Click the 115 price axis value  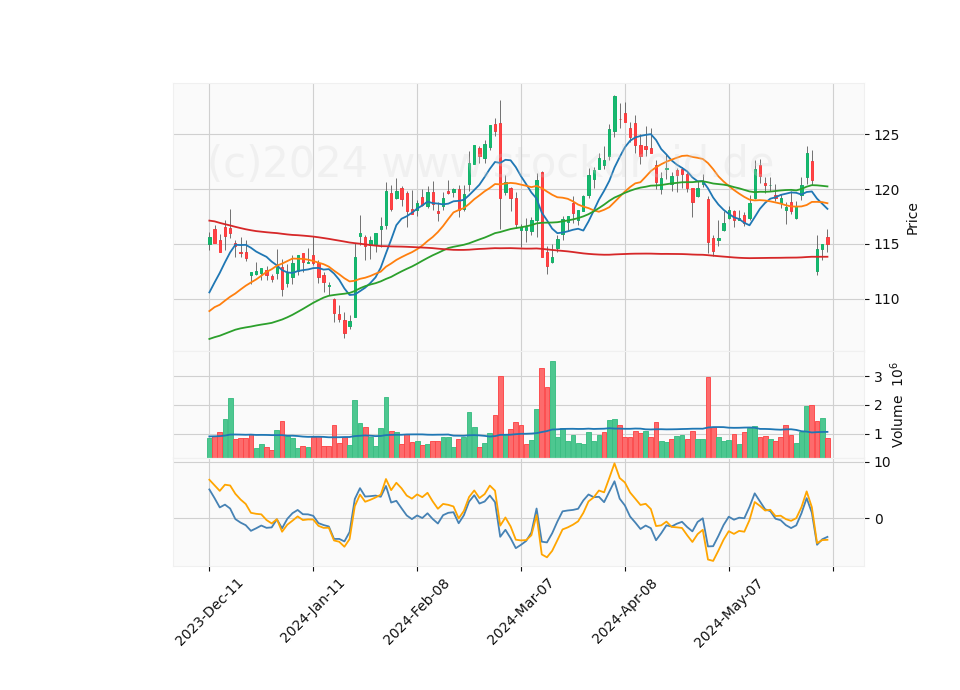[x=887, y=245]
